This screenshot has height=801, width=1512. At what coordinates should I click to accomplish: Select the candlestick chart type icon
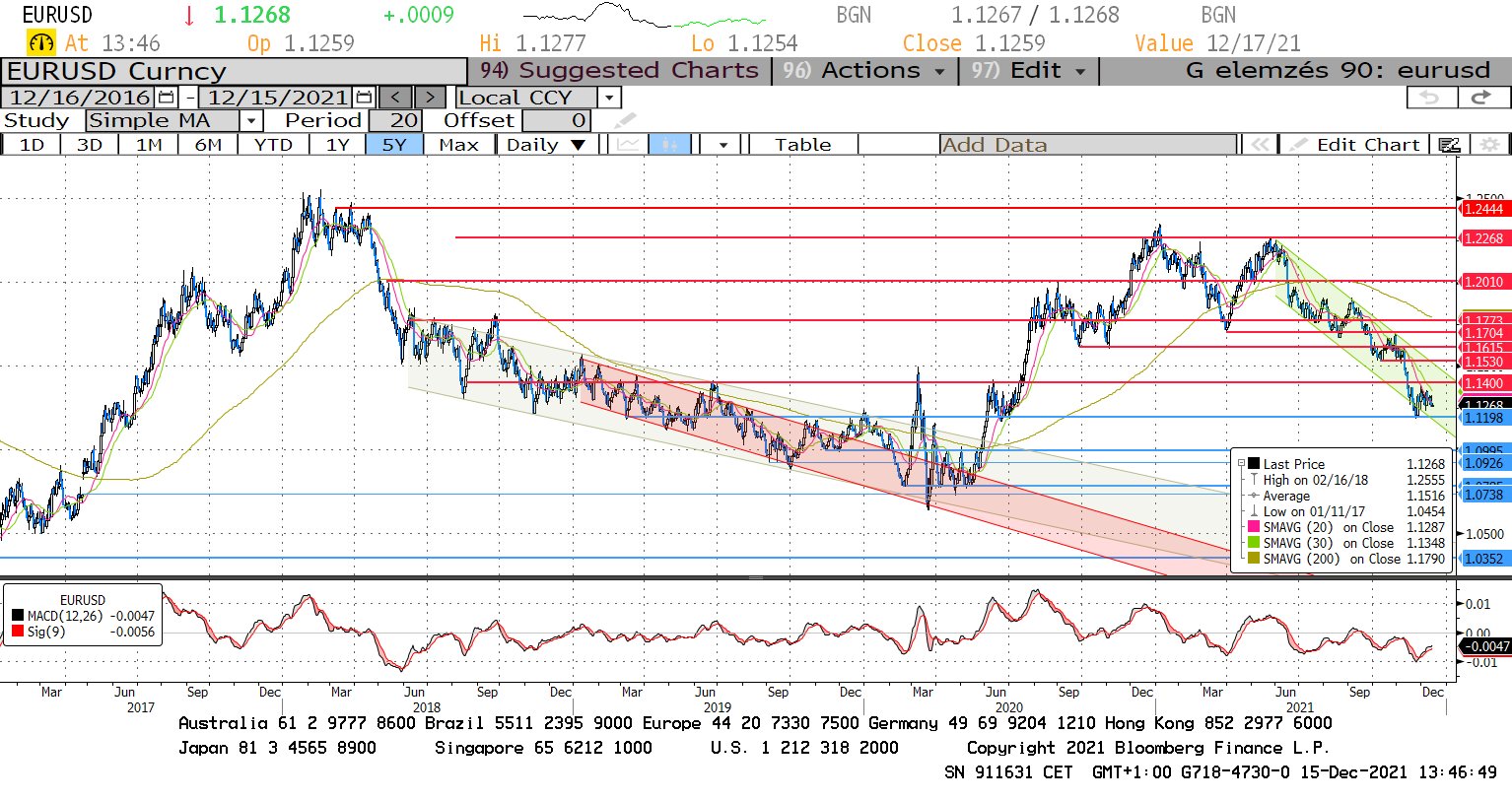click(670, 145)
